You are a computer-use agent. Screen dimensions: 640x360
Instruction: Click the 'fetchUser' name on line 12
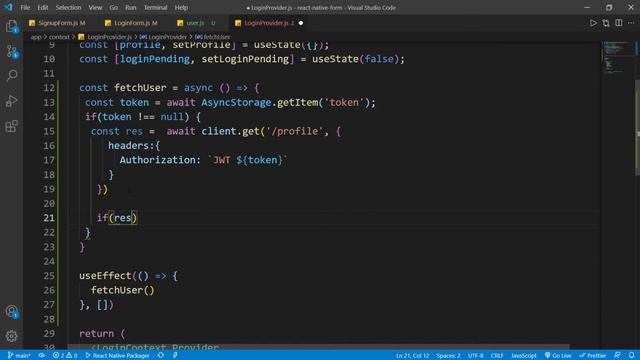coord(140,88)
